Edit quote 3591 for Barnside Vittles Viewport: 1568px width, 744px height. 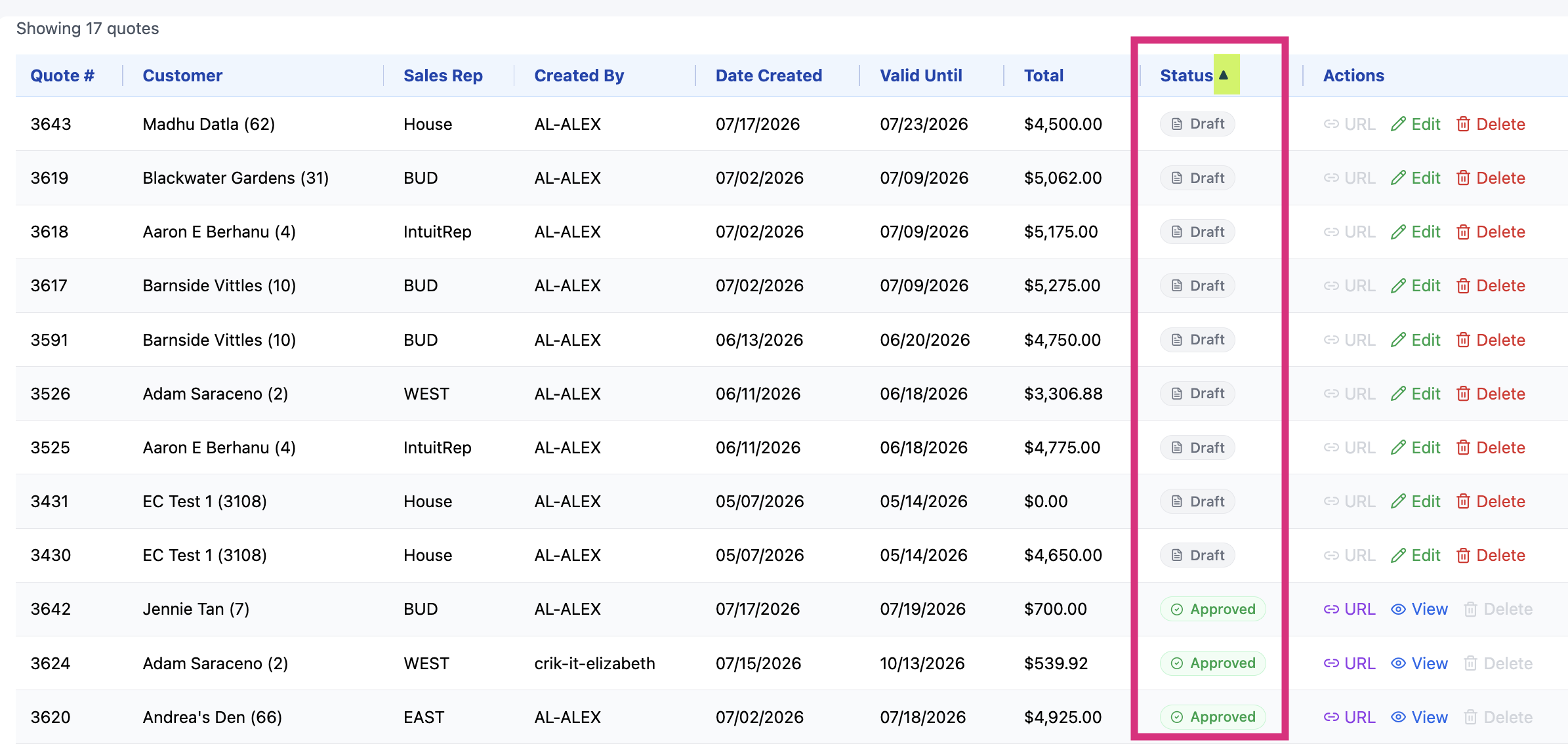[1416, 340]
